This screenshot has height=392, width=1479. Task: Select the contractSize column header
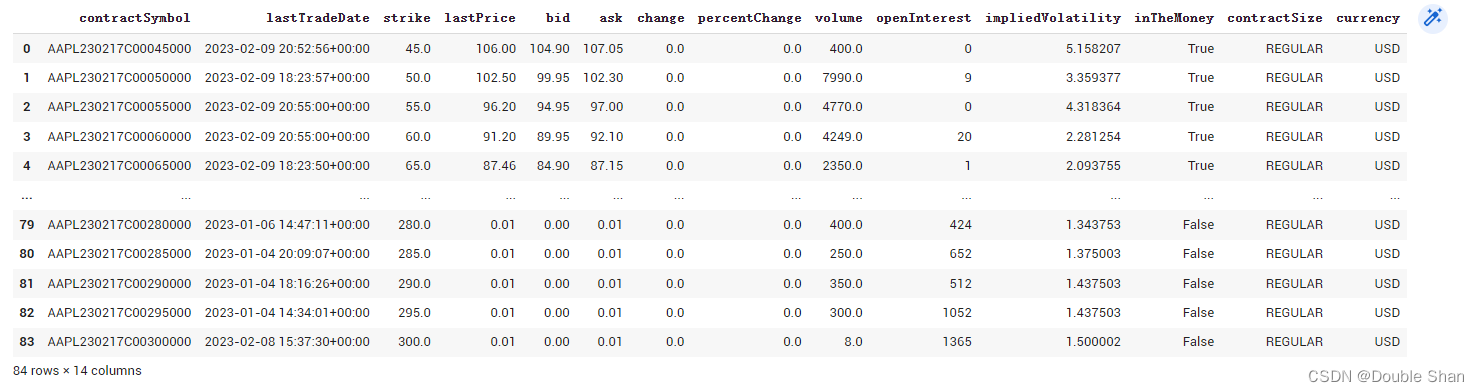1275,18
